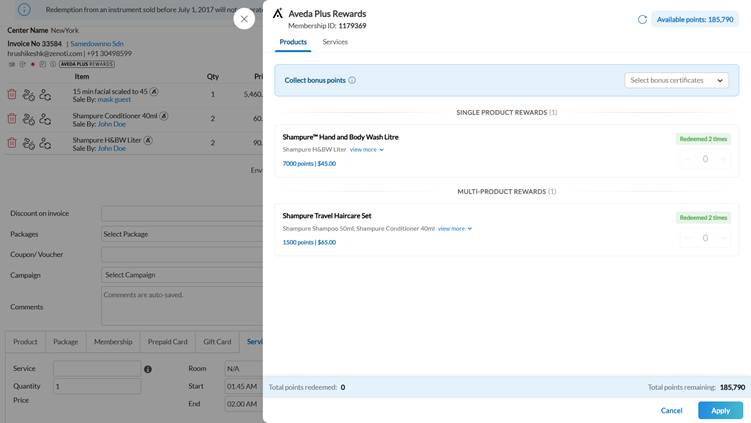Screen dimensions: 751x423
Task: Click the 1500 points | $65.00 text
Action: click(x=309, y=242)
